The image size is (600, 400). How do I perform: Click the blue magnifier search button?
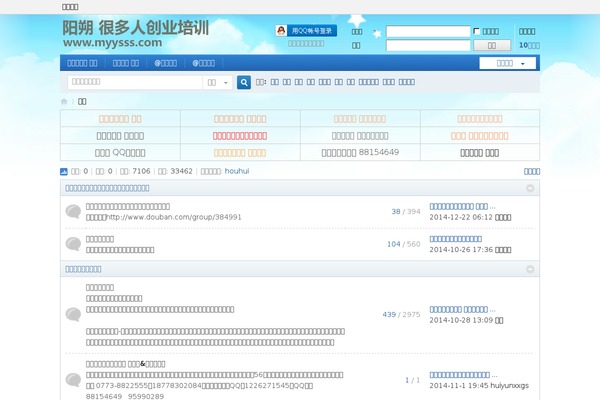tap(244, 82)
